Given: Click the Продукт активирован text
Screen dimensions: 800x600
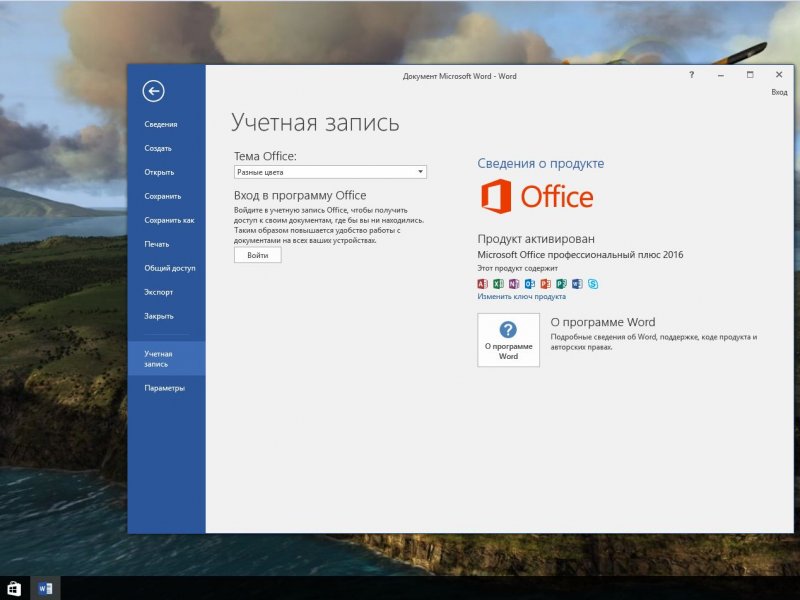Looking at the screenshot, I should 536,239.
